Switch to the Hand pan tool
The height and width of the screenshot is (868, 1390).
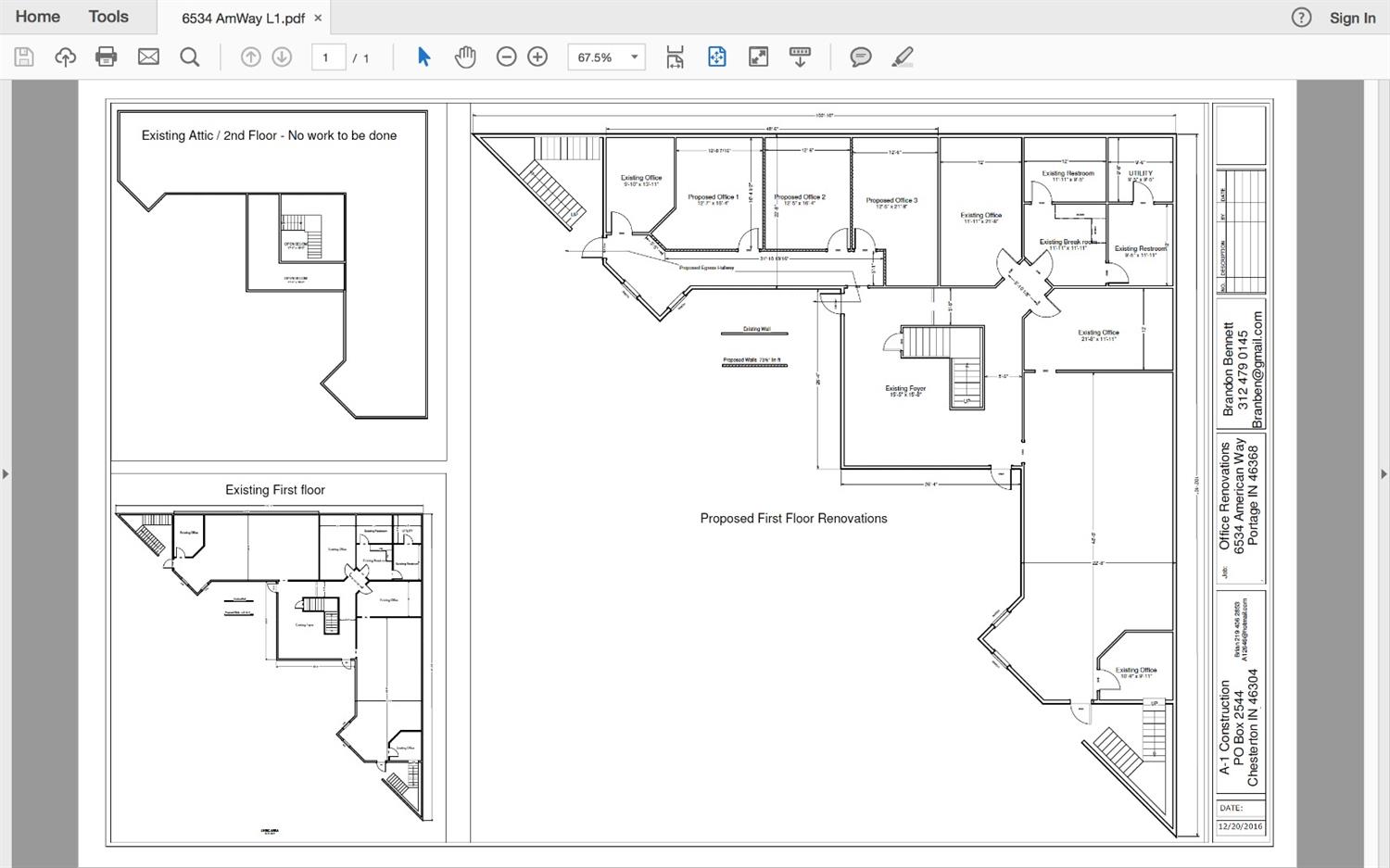(x=465, y=57)
